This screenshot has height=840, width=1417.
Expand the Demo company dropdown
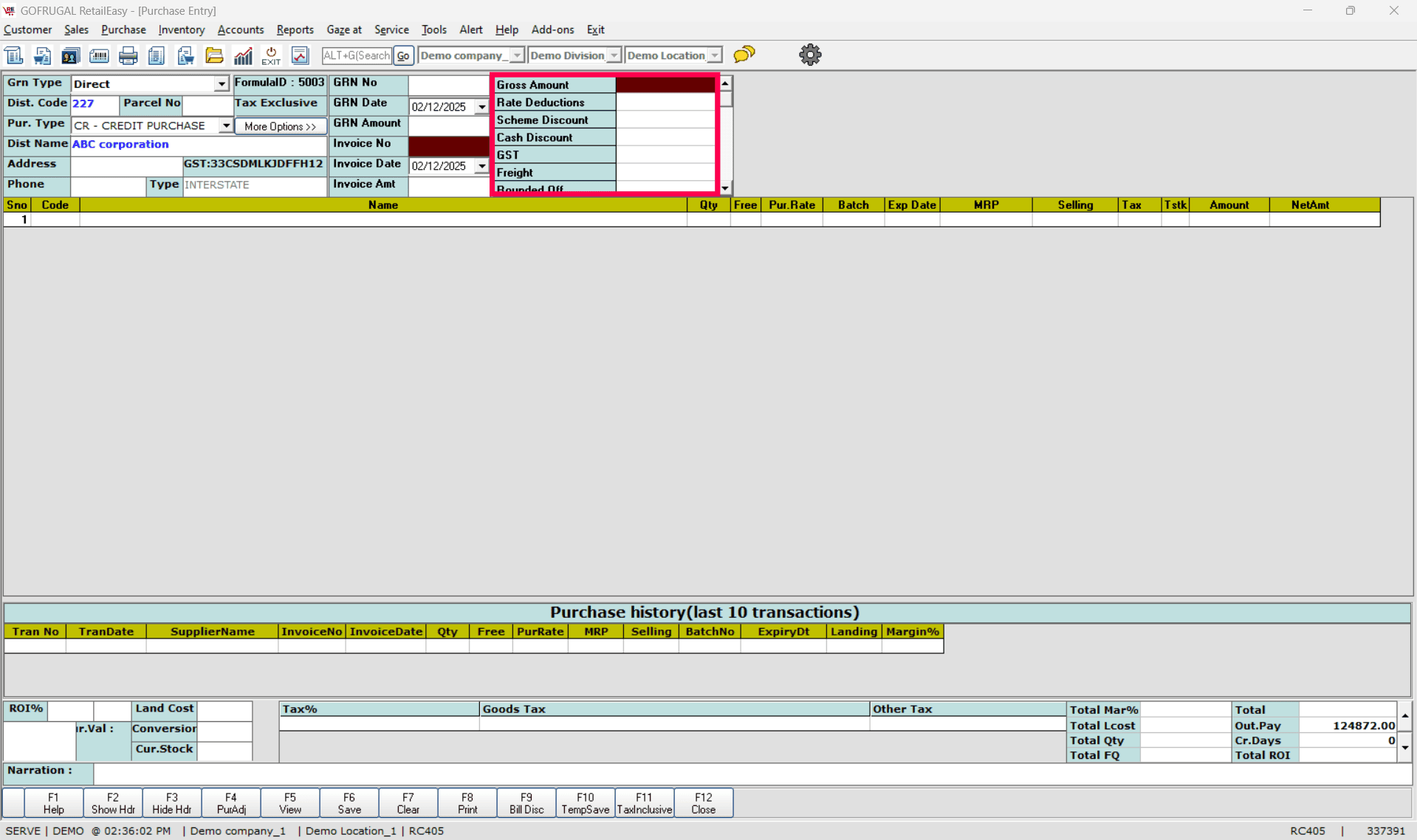click(x=517, y=55)
